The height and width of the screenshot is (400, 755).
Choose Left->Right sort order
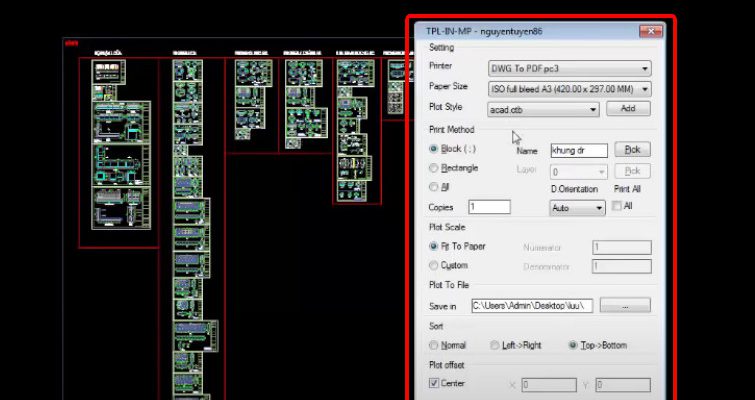(495, 345)
